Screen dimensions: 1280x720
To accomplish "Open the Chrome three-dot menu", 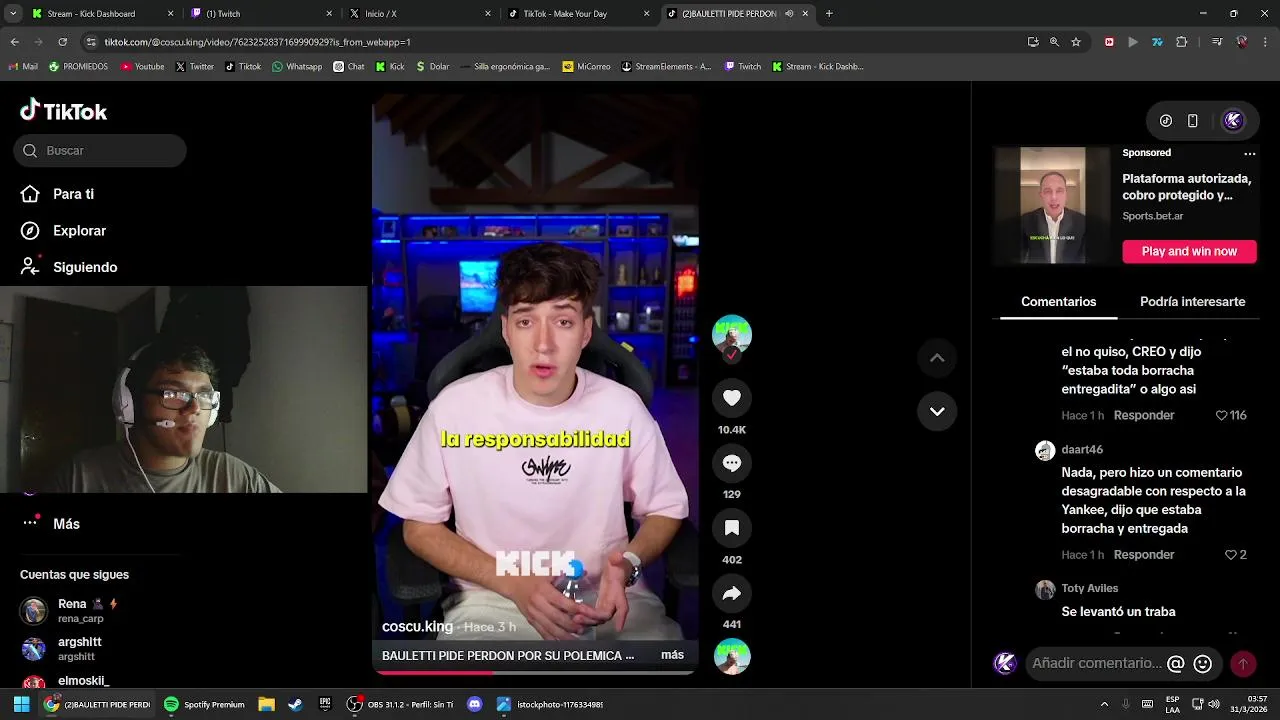I will [x=1266, y=42].
